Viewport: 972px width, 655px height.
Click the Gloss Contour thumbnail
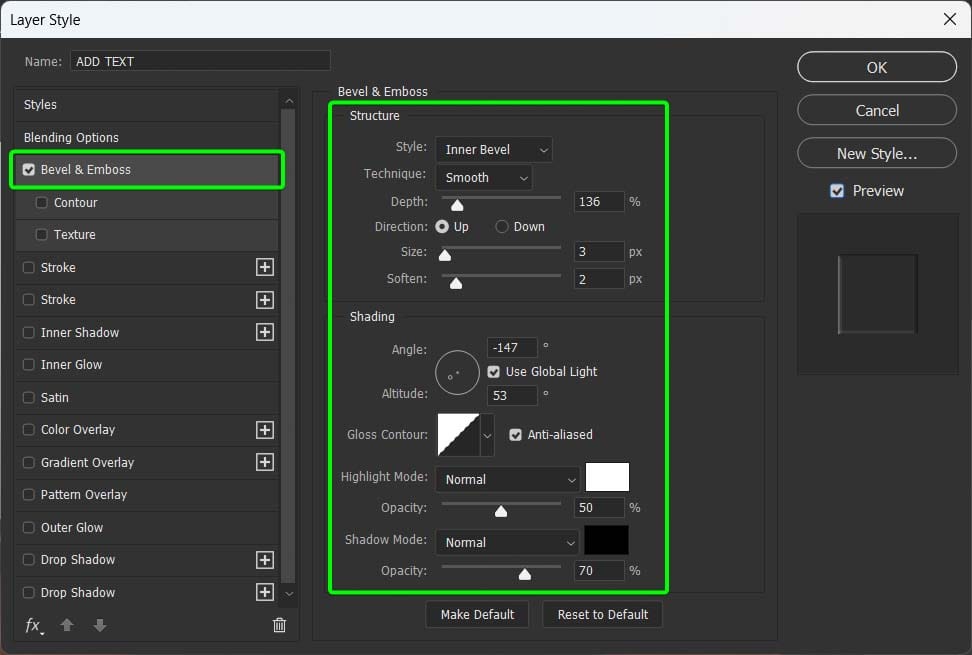[458, 435]
